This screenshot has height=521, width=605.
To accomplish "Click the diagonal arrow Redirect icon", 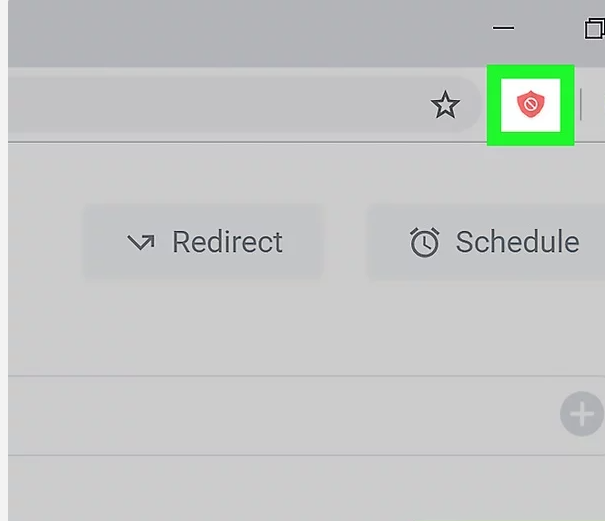I will coord(141,242).
